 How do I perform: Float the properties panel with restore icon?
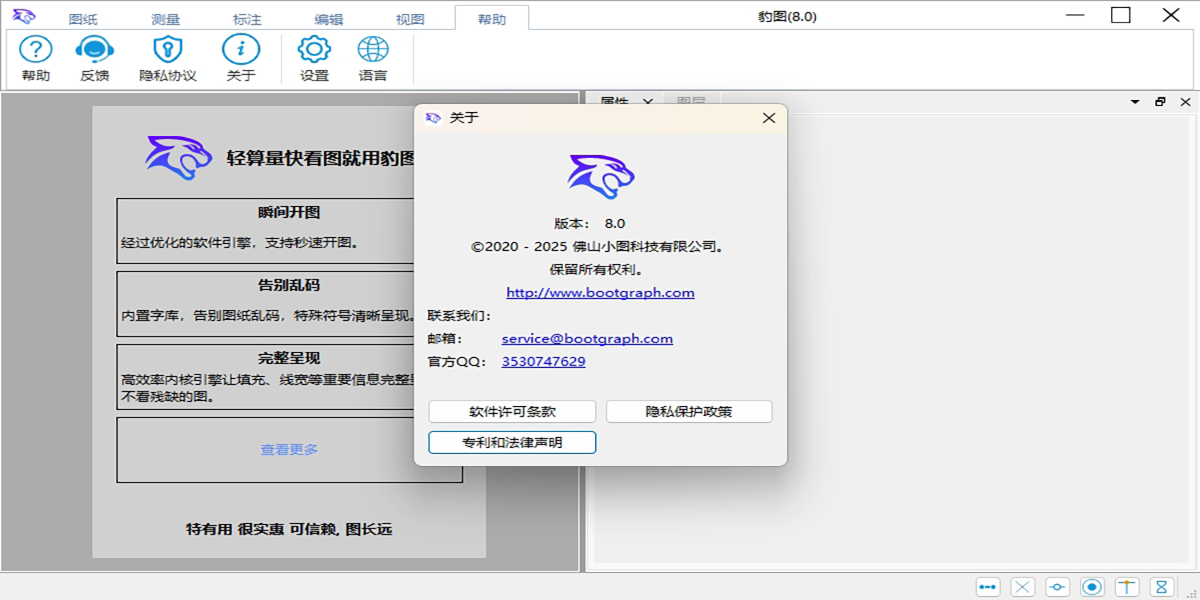click(1160, 102)
